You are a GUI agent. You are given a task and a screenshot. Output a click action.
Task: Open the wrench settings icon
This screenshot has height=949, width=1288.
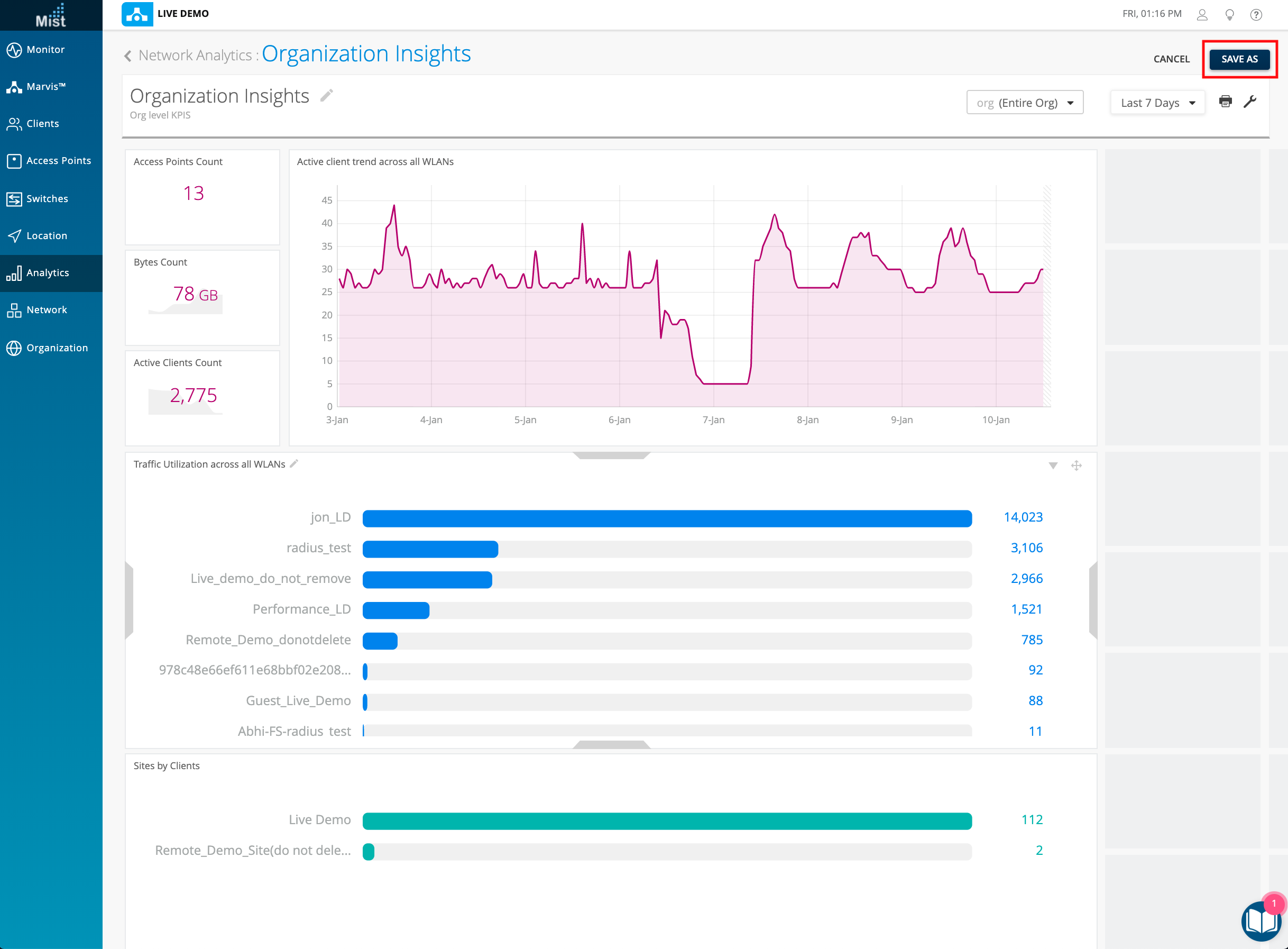[x=1249, y=102]
